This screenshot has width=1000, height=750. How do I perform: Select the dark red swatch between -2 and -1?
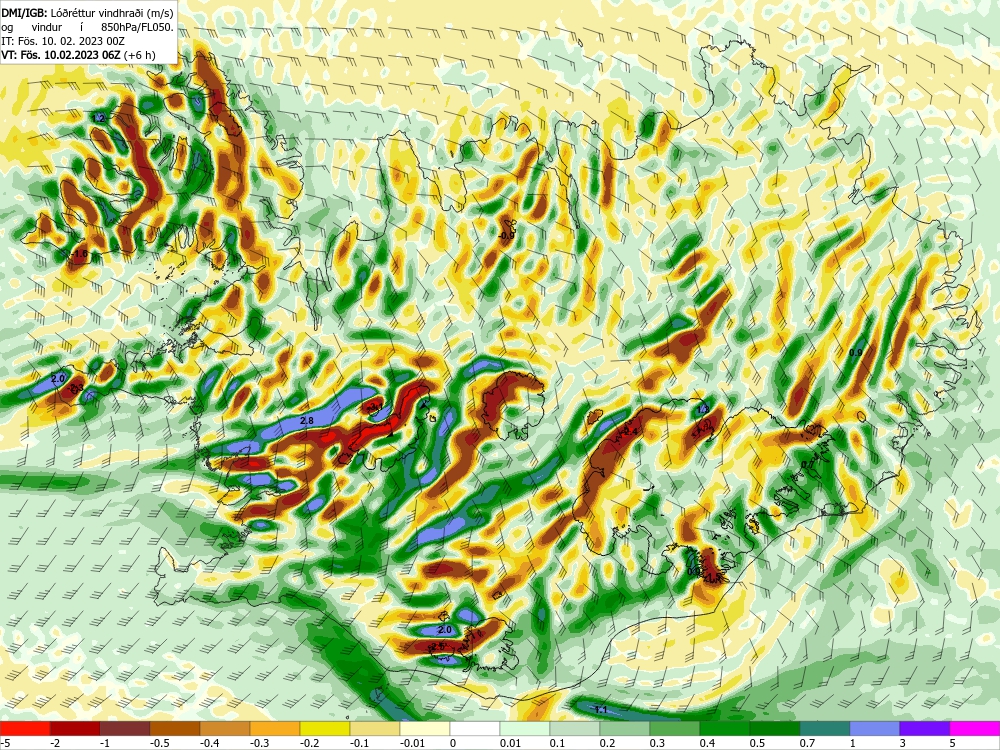(x=75, y=728)
